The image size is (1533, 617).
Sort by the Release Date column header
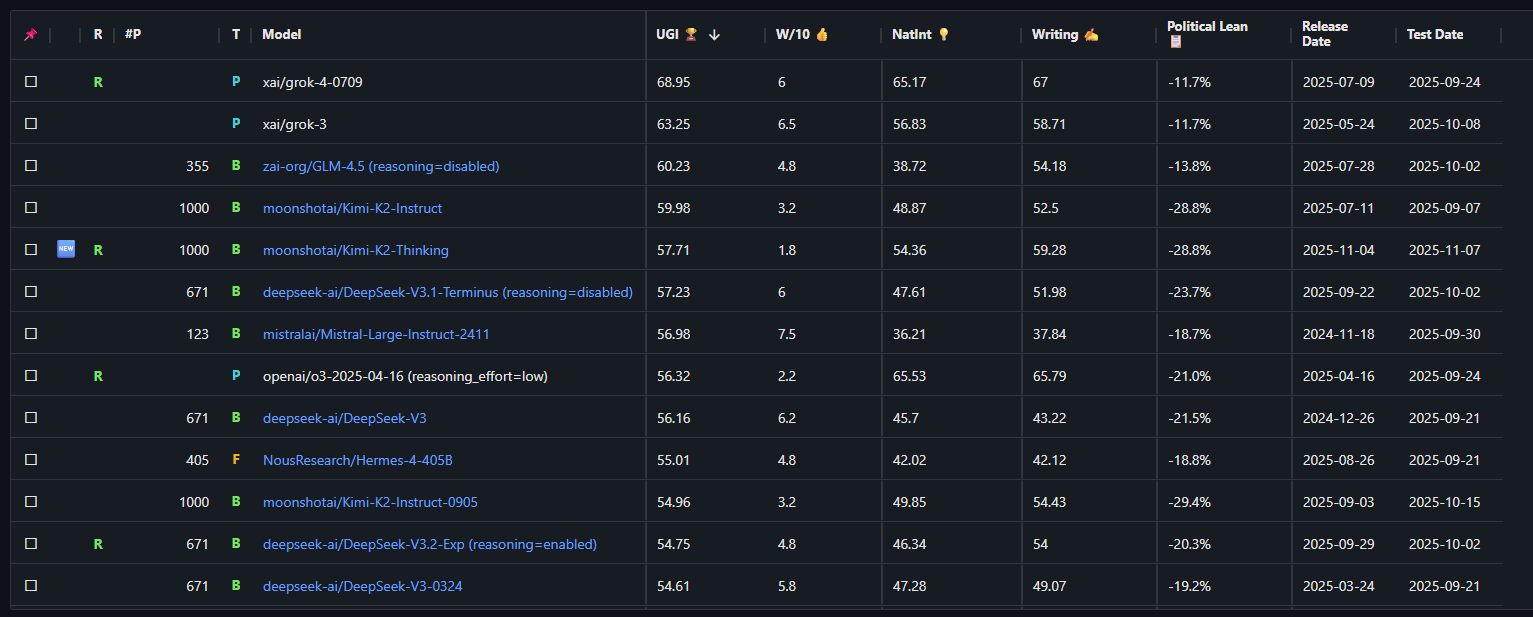[1325, 34]
